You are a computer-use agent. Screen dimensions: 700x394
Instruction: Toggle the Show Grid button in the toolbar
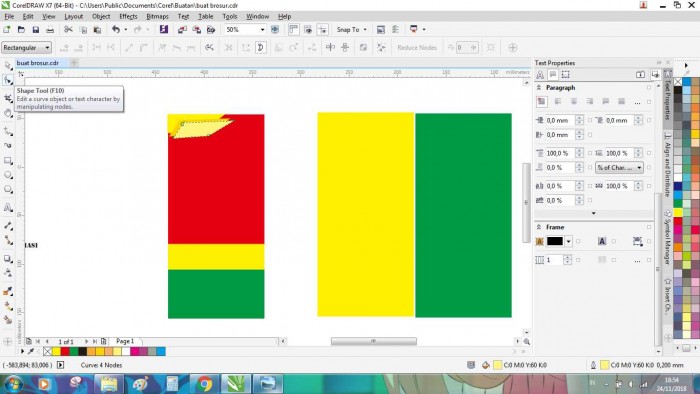[x=308, y=29]
